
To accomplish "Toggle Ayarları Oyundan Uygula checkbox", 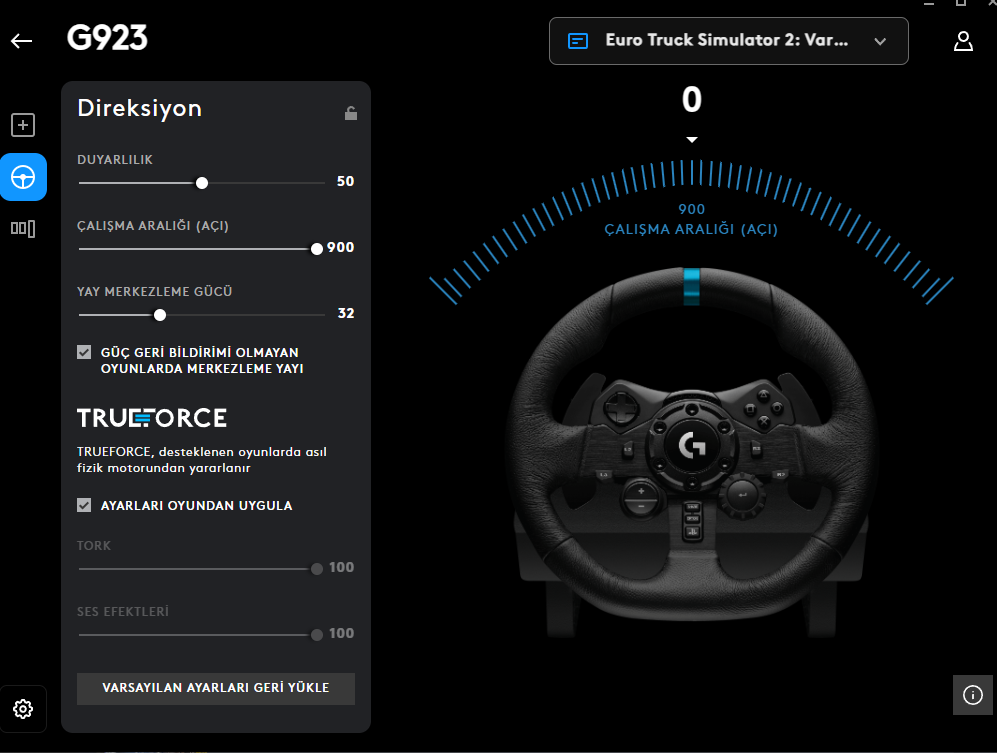I will click(84, 505).
